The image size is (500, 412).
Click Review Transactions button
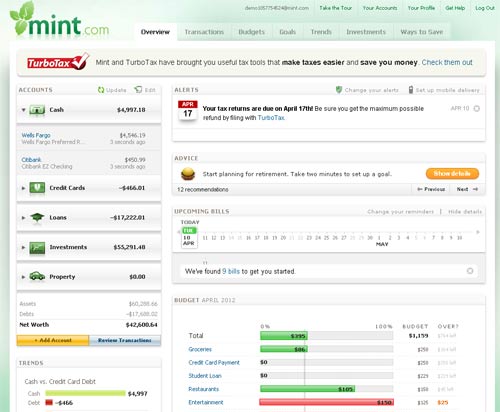click(x=125, y=340)
